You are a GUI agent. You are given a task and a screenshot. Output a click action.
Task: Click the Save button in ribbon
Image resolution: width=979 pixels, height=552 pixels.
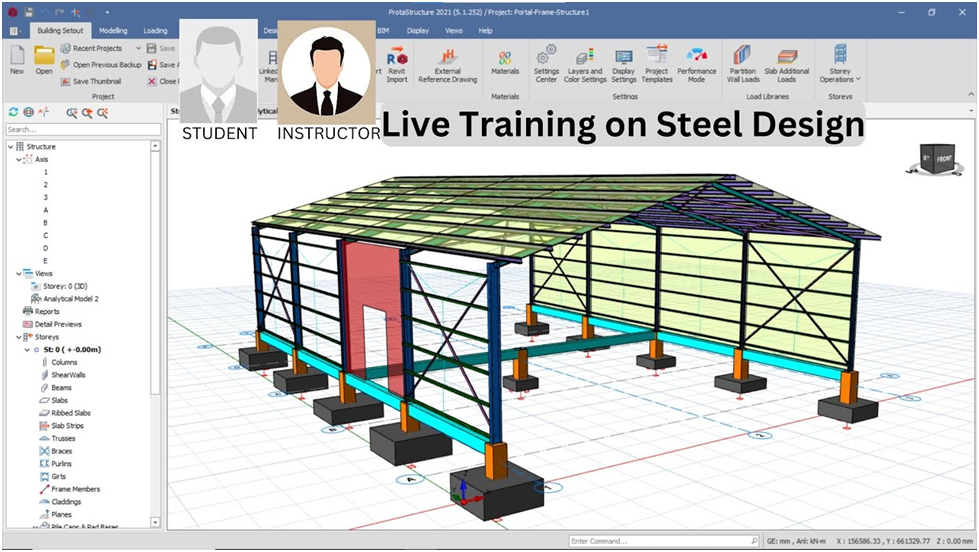click(x=161, y=48)
